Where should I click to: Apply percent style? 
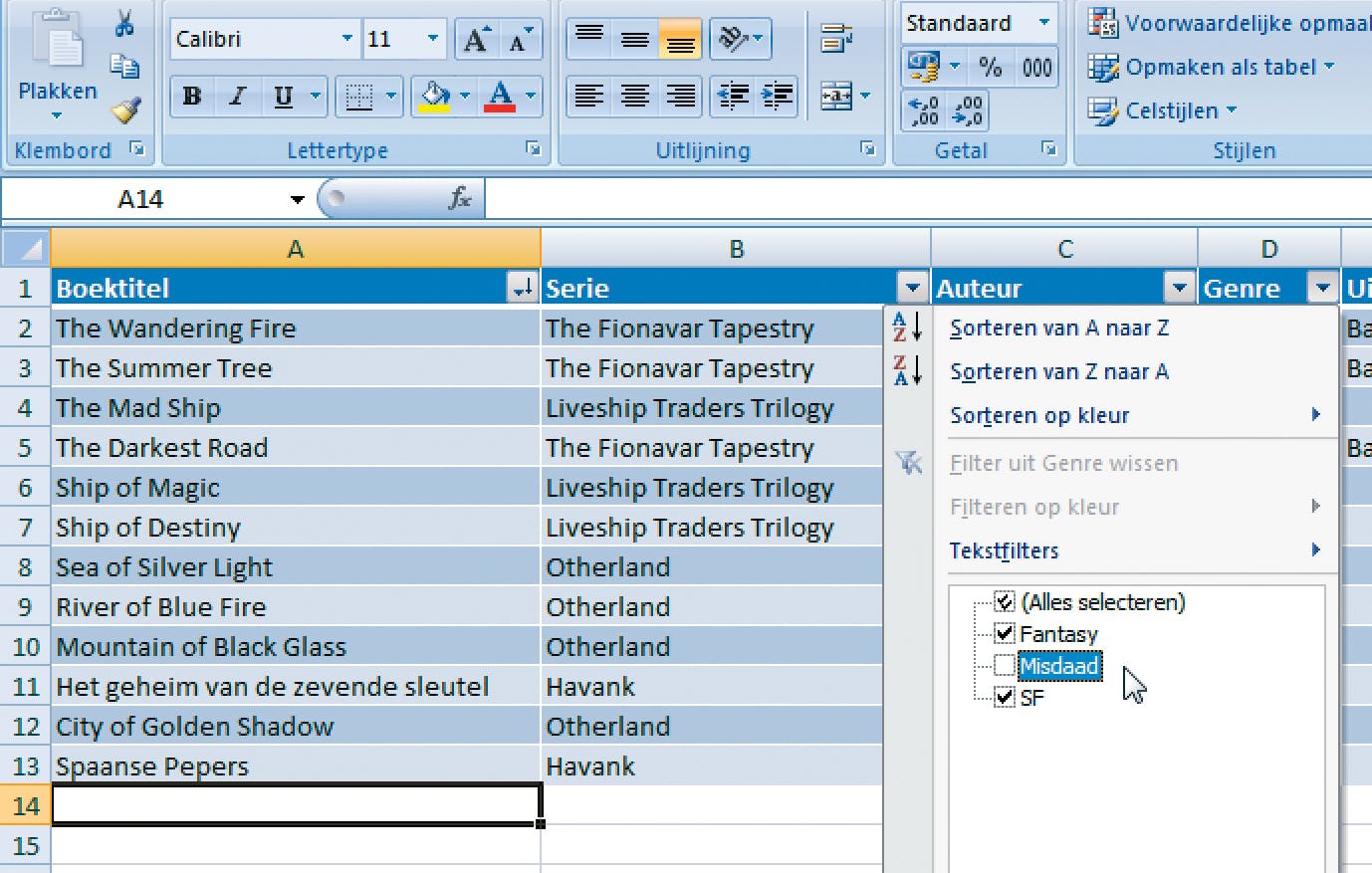tap(990, 67)
